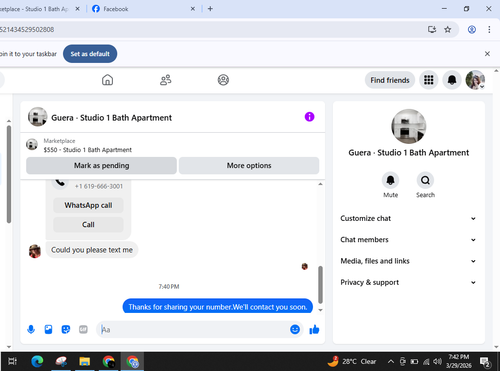Screen dimensions: 500x371
Task: Open the emoji picker in message box
Action: tap(295, 330)
